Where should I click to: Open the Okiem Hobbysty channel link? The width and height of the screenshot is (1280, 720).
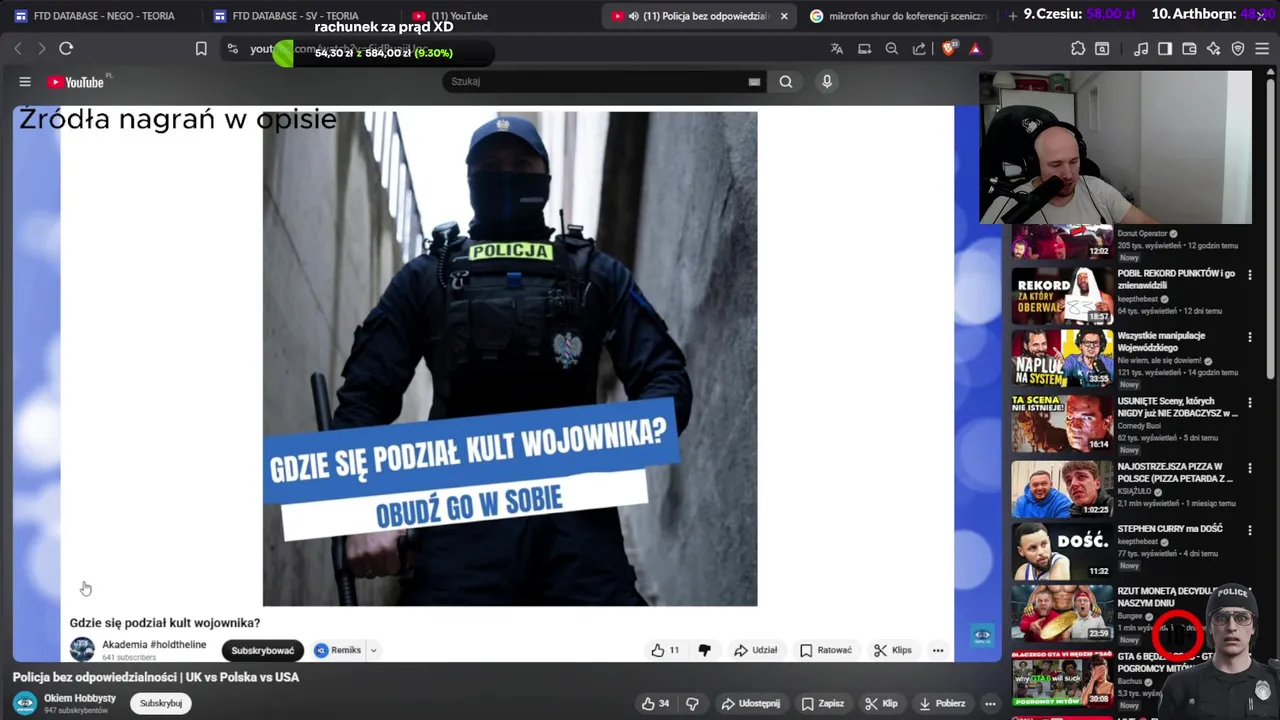[80, 698]
